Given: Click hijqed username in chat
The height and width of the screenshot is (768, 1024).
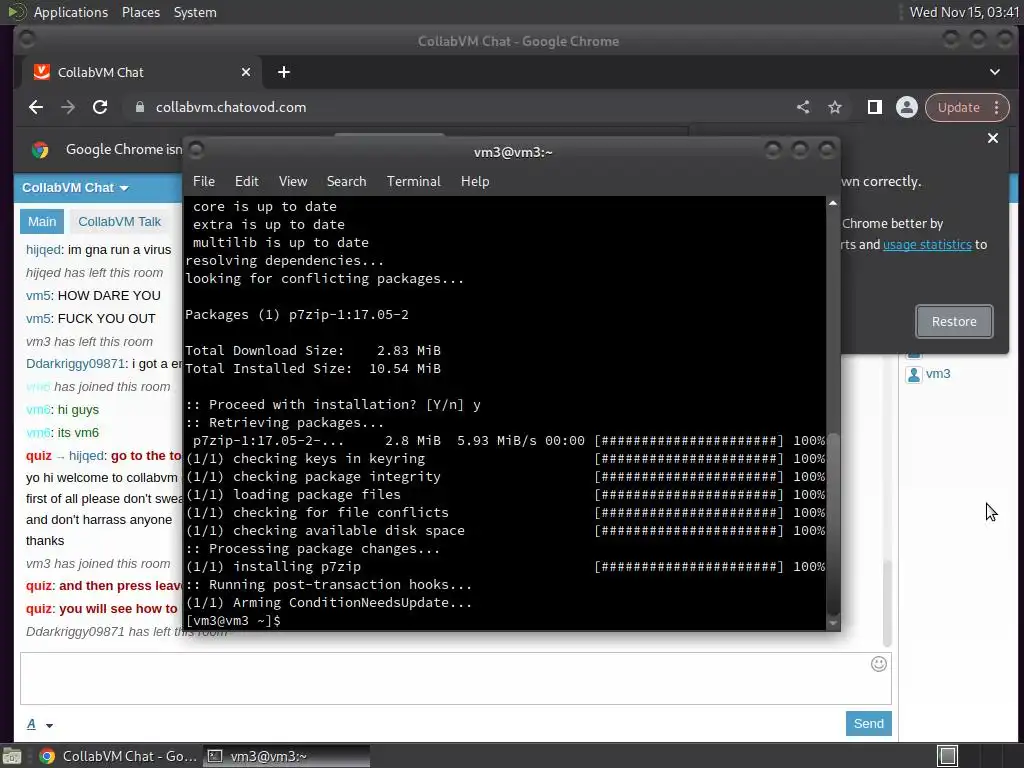Looking at the screenshot, I should coord(43,250).
